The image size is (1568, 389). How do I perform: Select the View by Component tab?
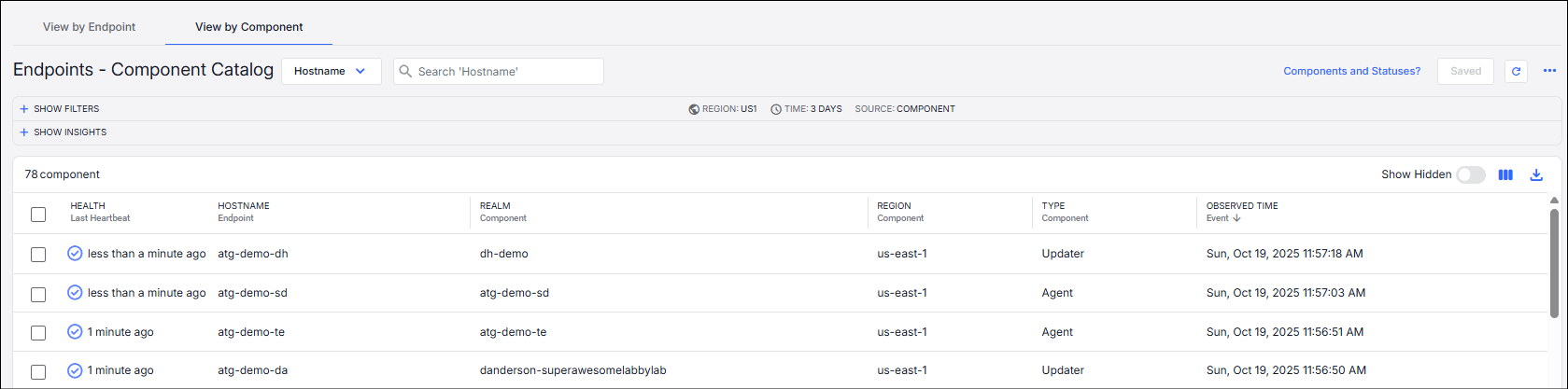pyautogui.click(x=248, y=27)
